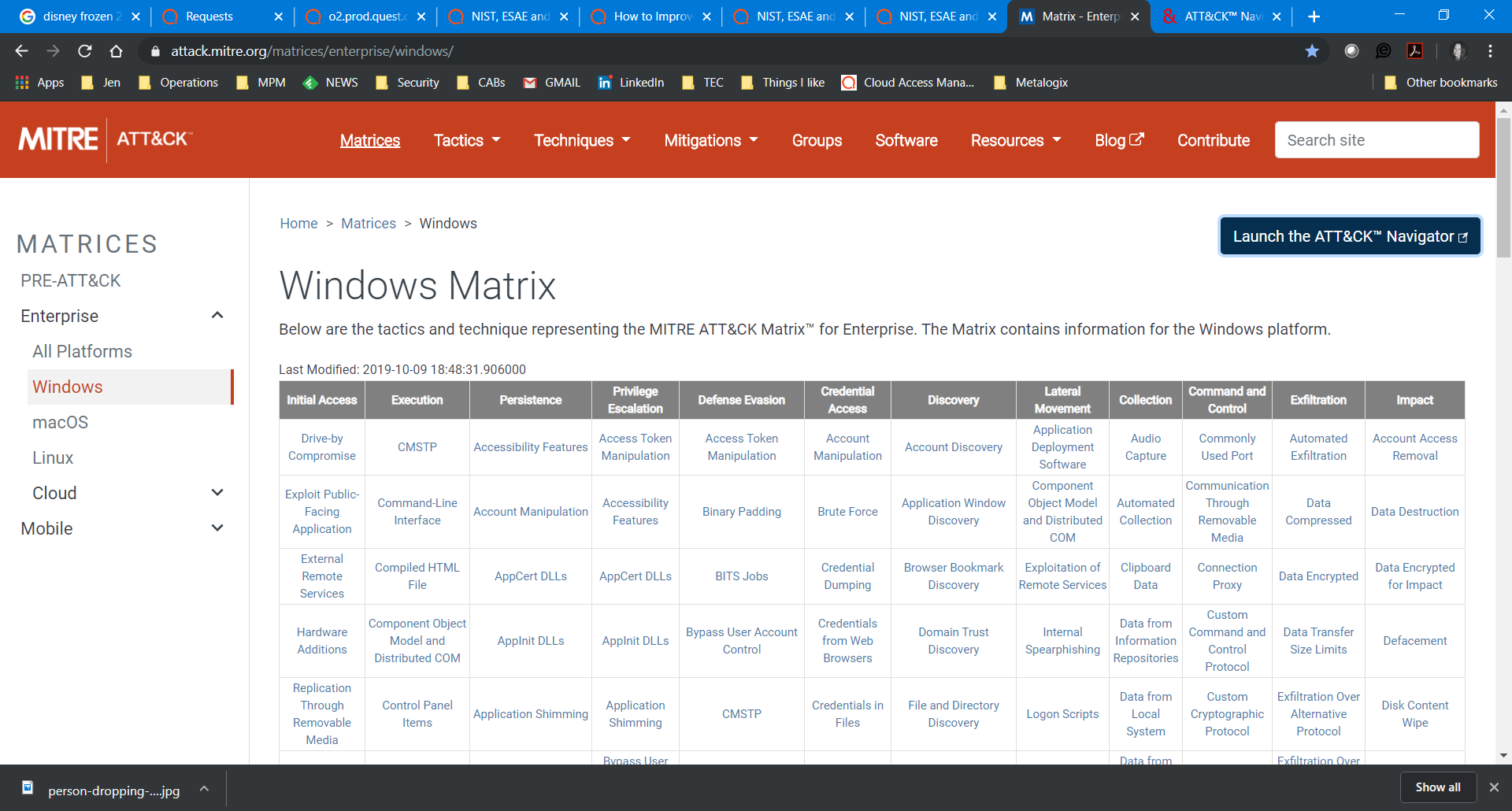Go to Matrices breadcrumb link
Image resolution: width=1512 pixels, height=811 pixels.
[369, 224]
